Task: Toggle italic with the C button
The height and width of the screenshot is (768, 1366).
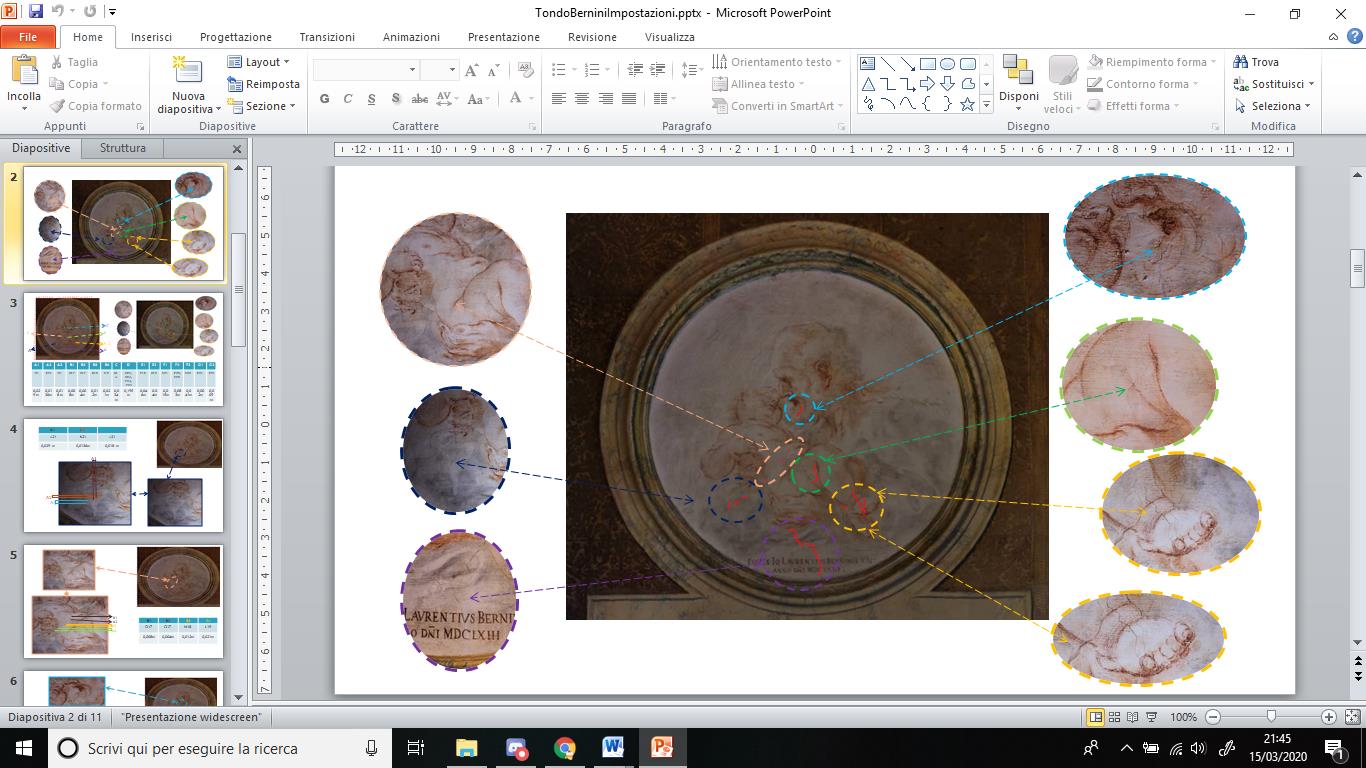Action: (348, 98)
